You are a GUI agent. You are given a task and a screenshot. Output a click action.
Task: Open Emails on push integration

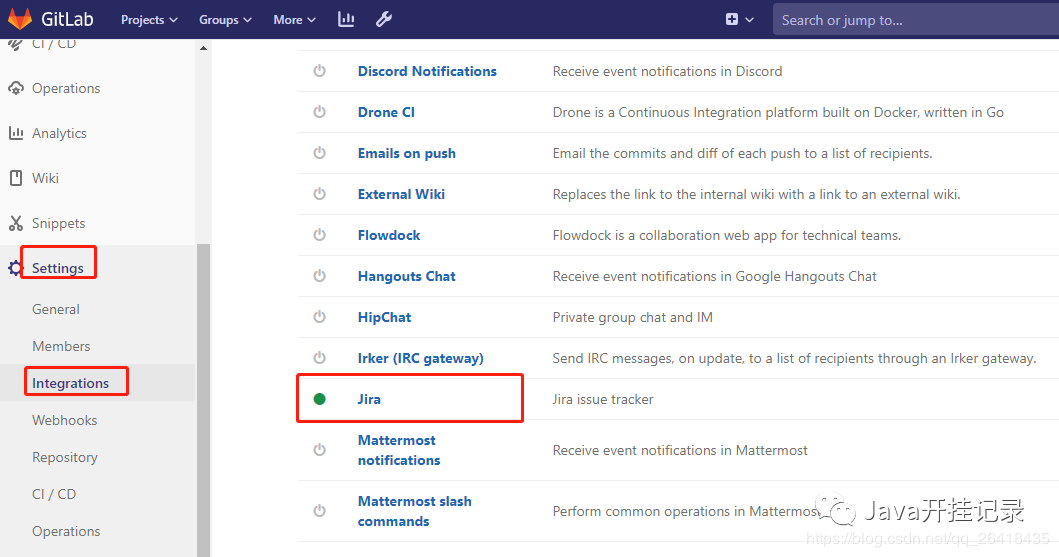click(407, 153)
